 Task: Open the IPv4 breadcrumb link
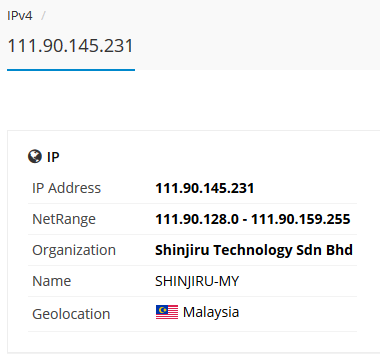click(x=20, y=16)
